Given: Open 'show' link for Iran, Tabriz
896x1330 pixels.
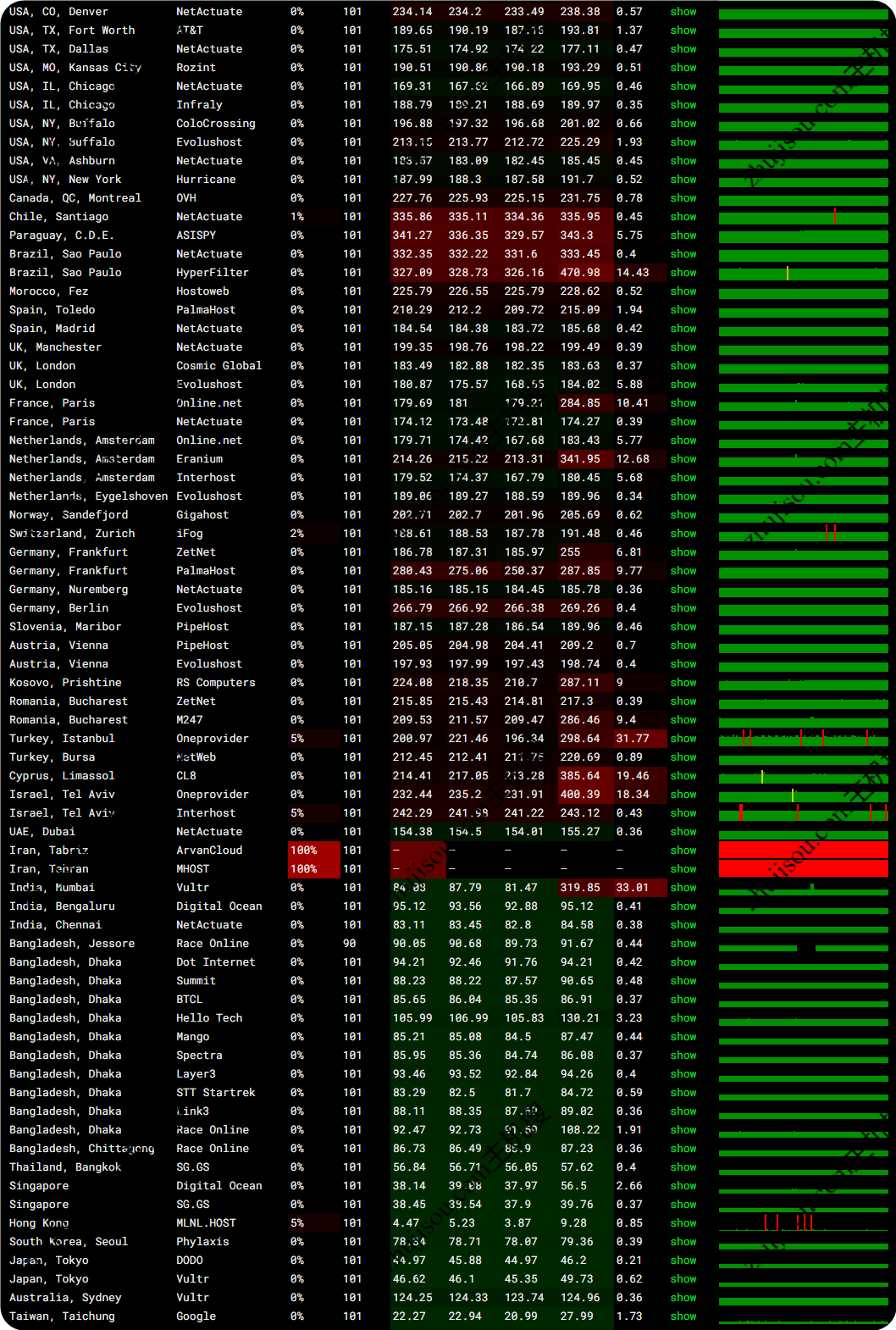Looking at the screenshot, I should tap(683, 851).
